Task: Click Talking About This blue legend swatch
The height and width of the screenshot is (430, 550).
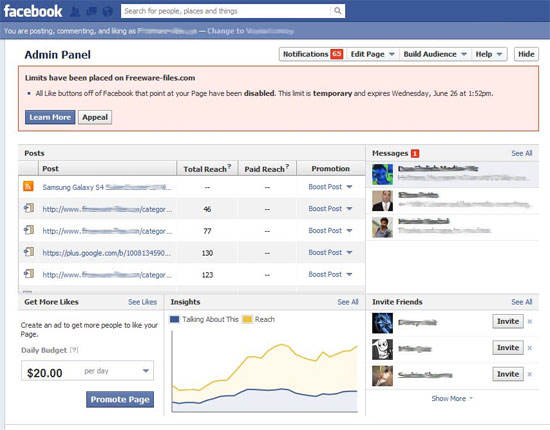Action: pyautogui.click(x=174, y=319)
